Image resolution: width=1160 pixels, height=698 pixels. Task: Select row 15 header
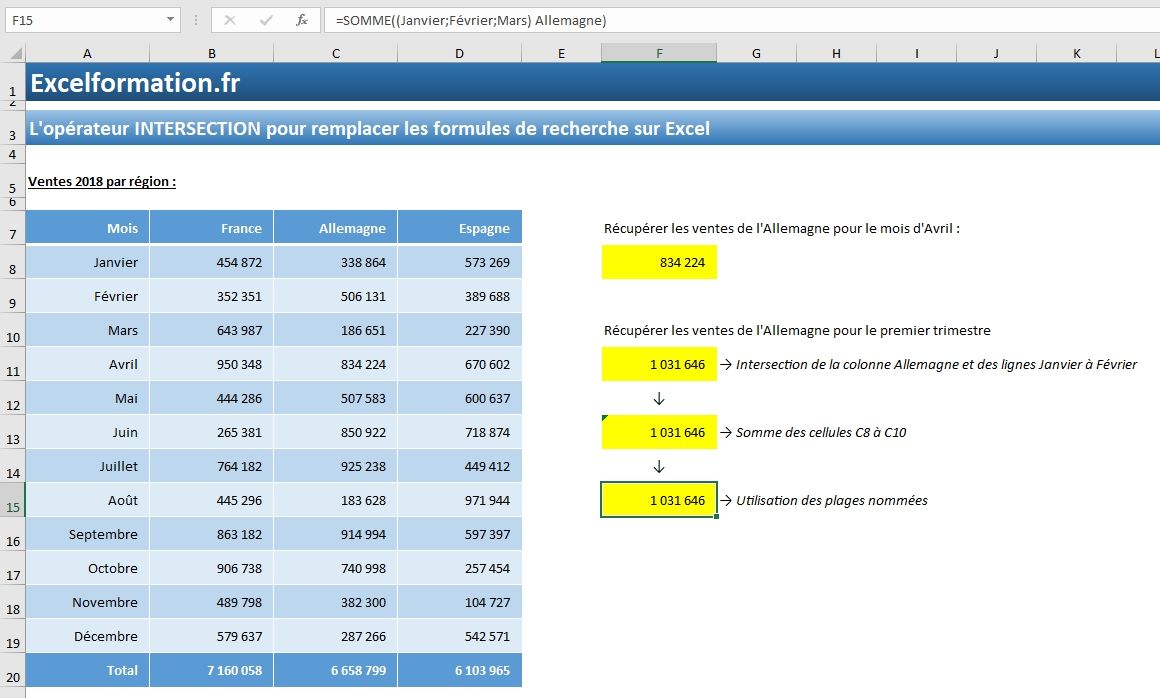13,501
